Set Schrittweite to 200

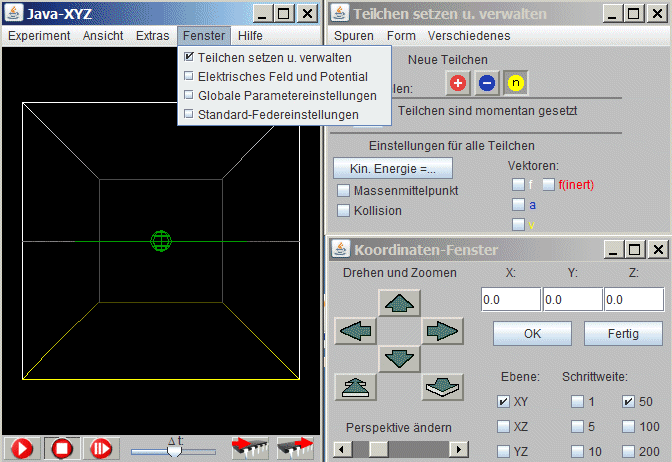(628, 451)
